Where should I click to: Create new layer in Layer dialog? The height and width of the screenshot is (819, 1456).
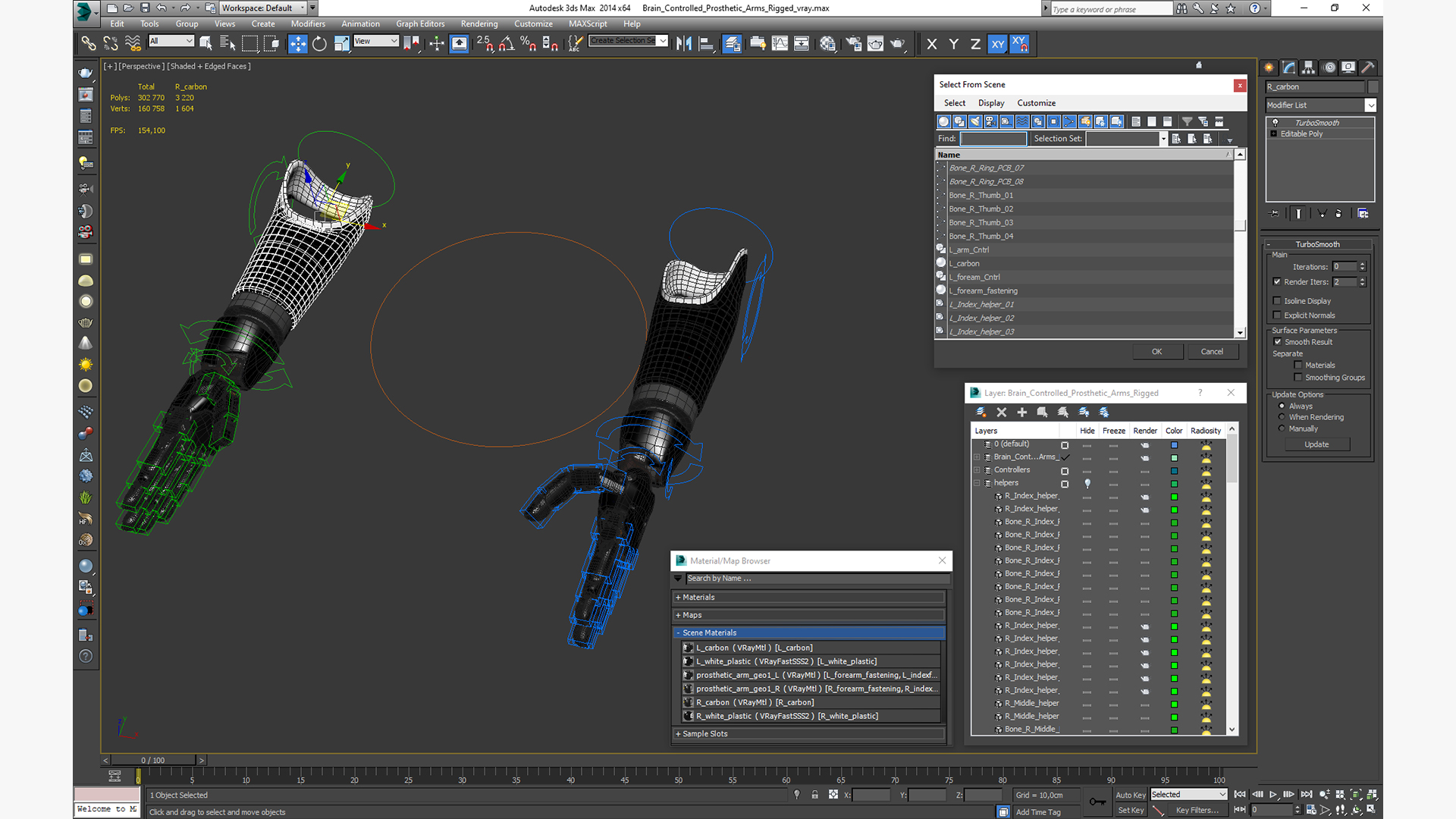click(981, 413)
